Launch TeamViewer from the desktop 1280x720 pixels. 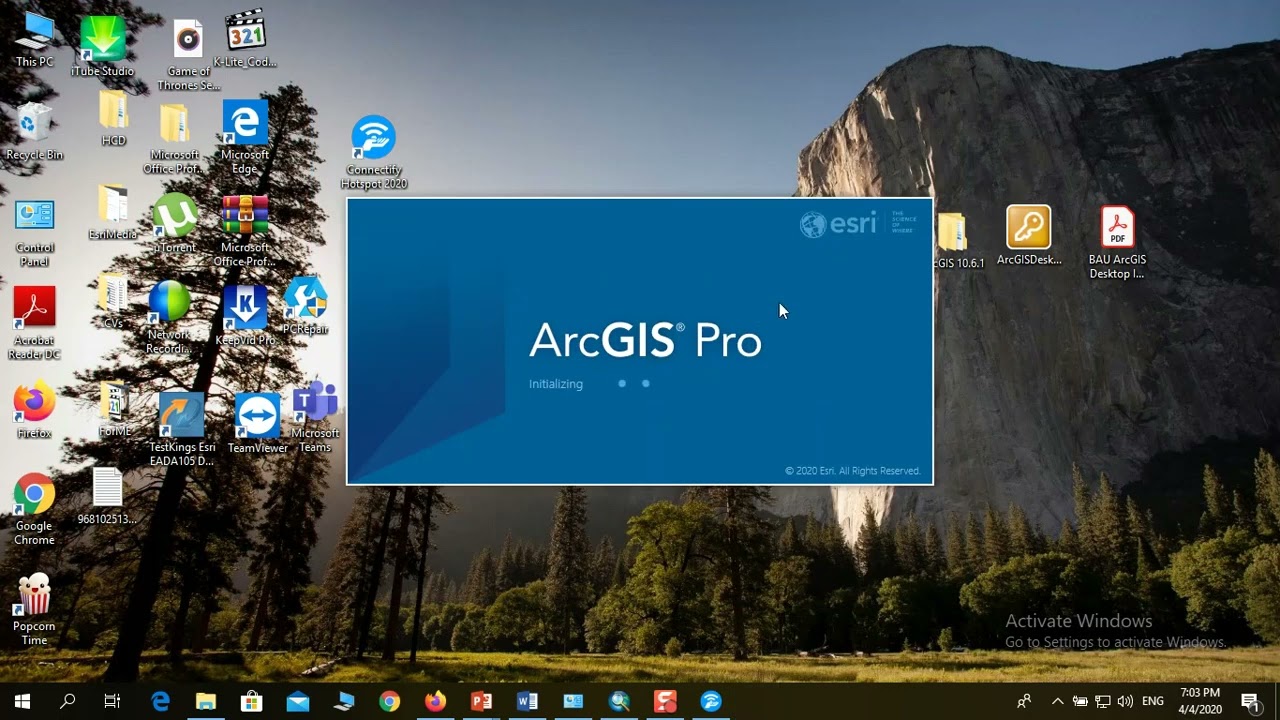(x=257, y=424)
